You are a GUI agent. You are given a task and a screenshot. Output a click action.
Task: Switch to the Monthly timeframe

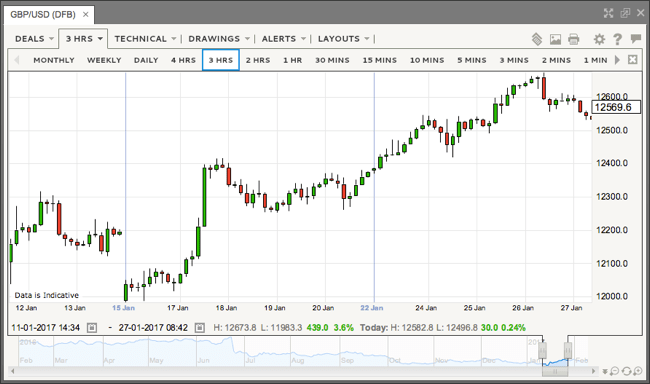54,60
